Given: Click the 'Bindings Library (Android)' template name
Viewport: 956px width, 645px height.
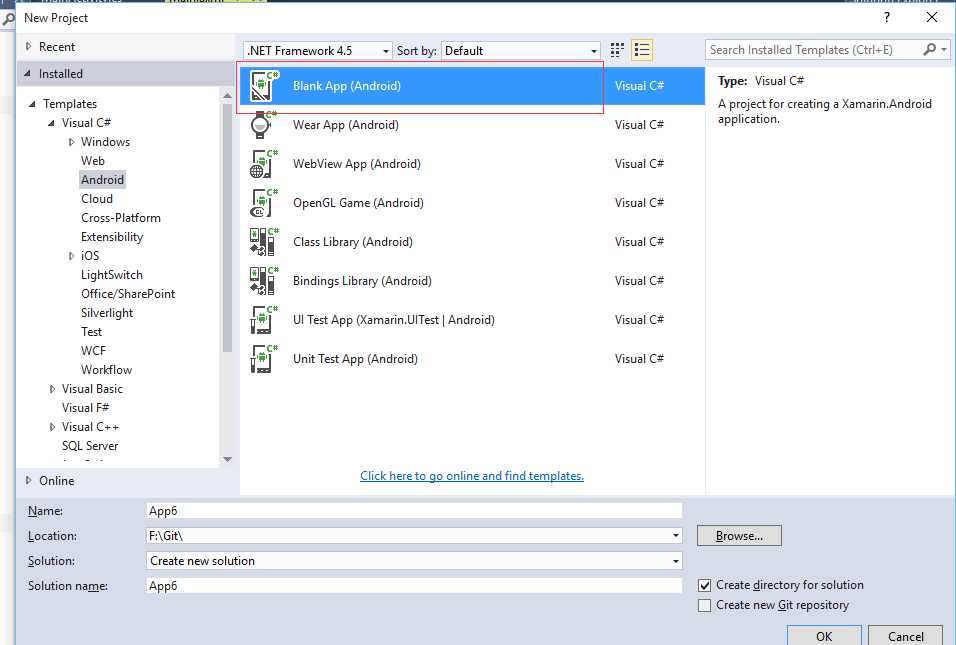Looking at the screenshot, I should click(x=362, y=281).
